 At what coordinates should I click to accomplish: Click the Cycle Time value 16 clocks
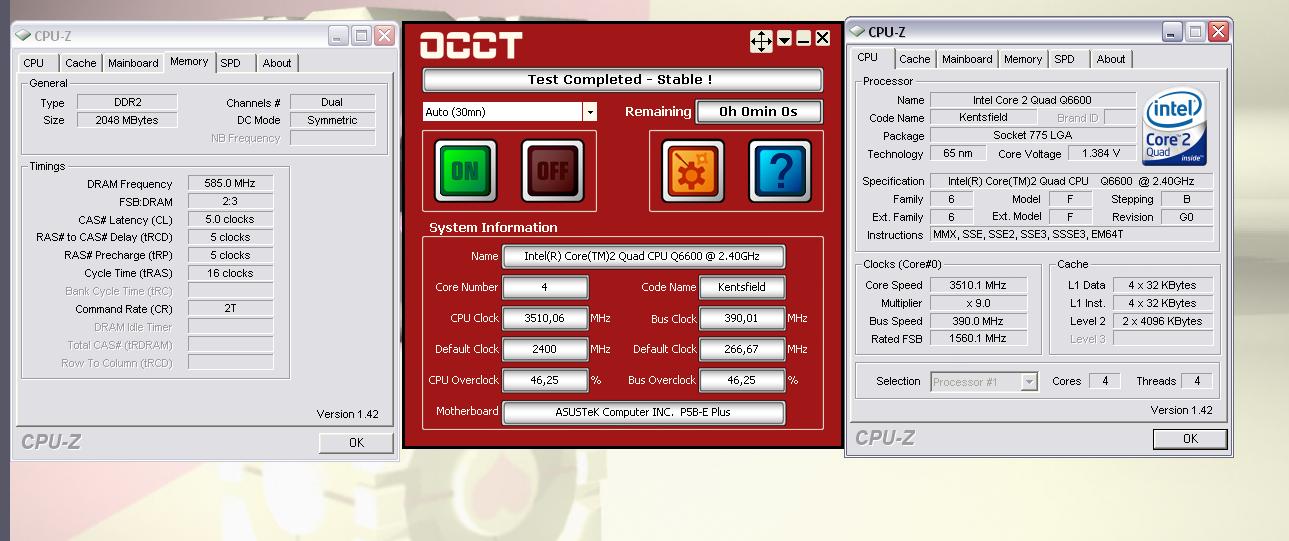(x=230, y=273)
